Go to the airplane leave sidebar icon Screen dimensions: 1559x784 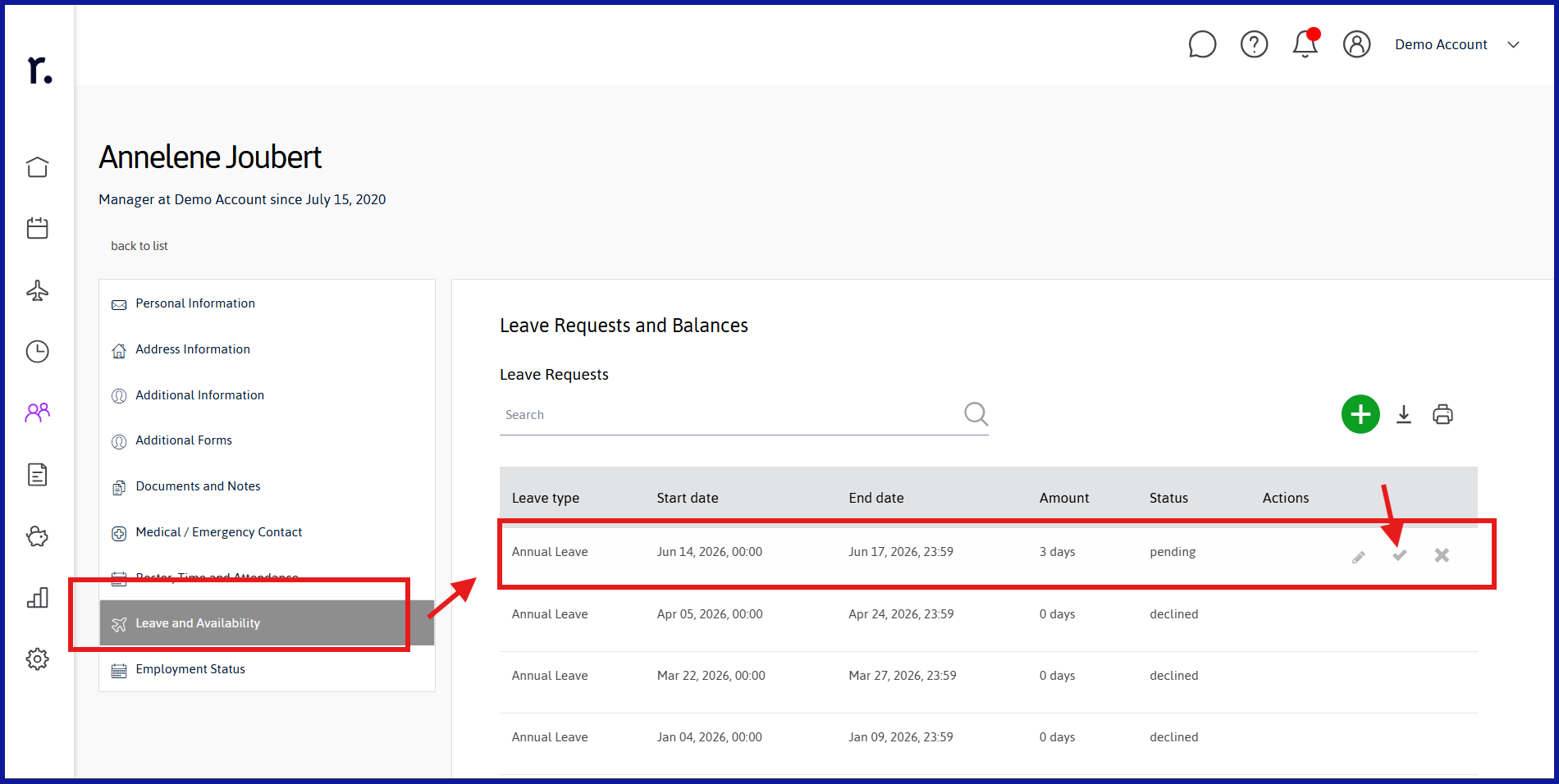(x=38, y=290)
